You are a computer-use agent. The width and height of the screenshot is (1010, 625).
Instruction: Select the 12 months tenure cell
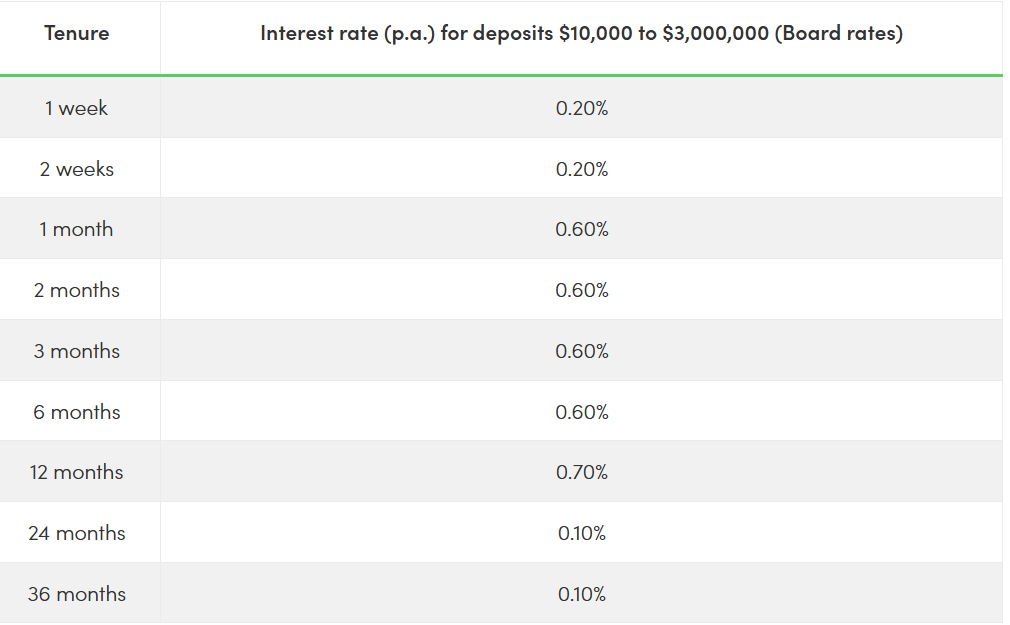tap(77, 472)
